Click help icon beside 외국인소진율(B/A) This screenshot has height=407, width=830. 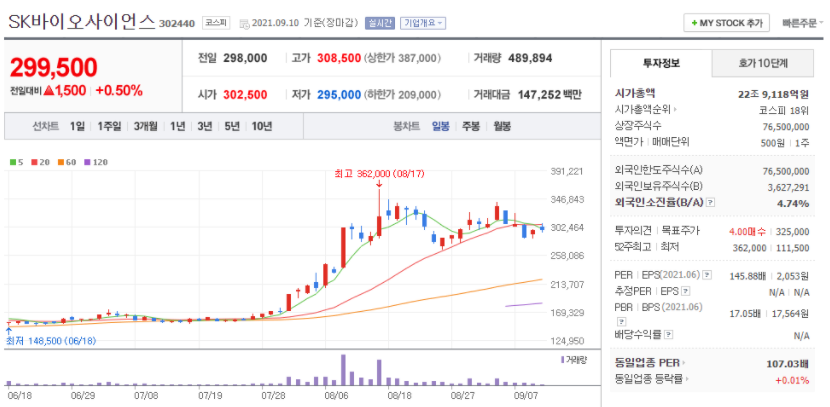pos(711,203)
